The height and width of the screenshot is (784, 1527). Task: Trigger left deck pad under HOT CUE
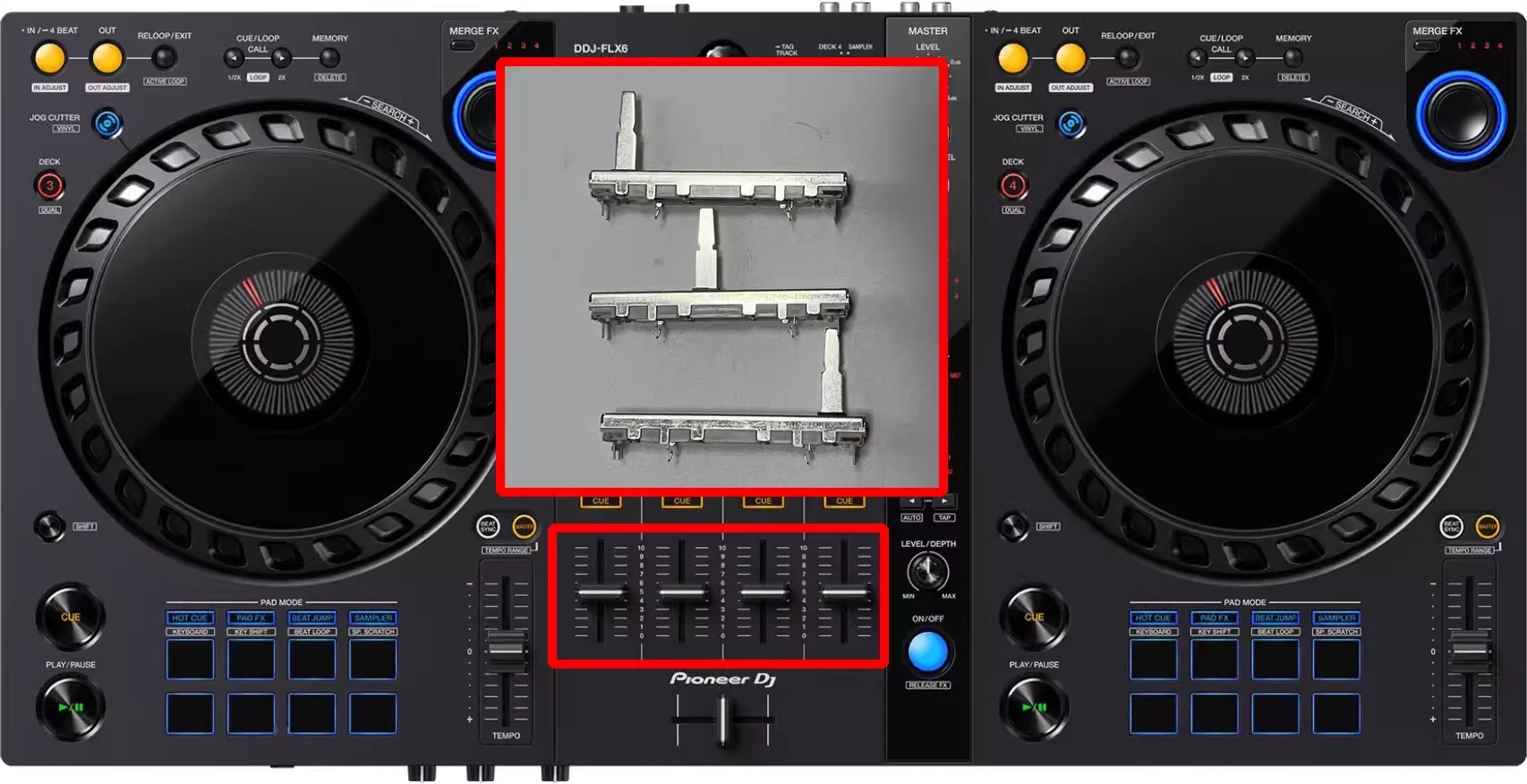point(190,660)
